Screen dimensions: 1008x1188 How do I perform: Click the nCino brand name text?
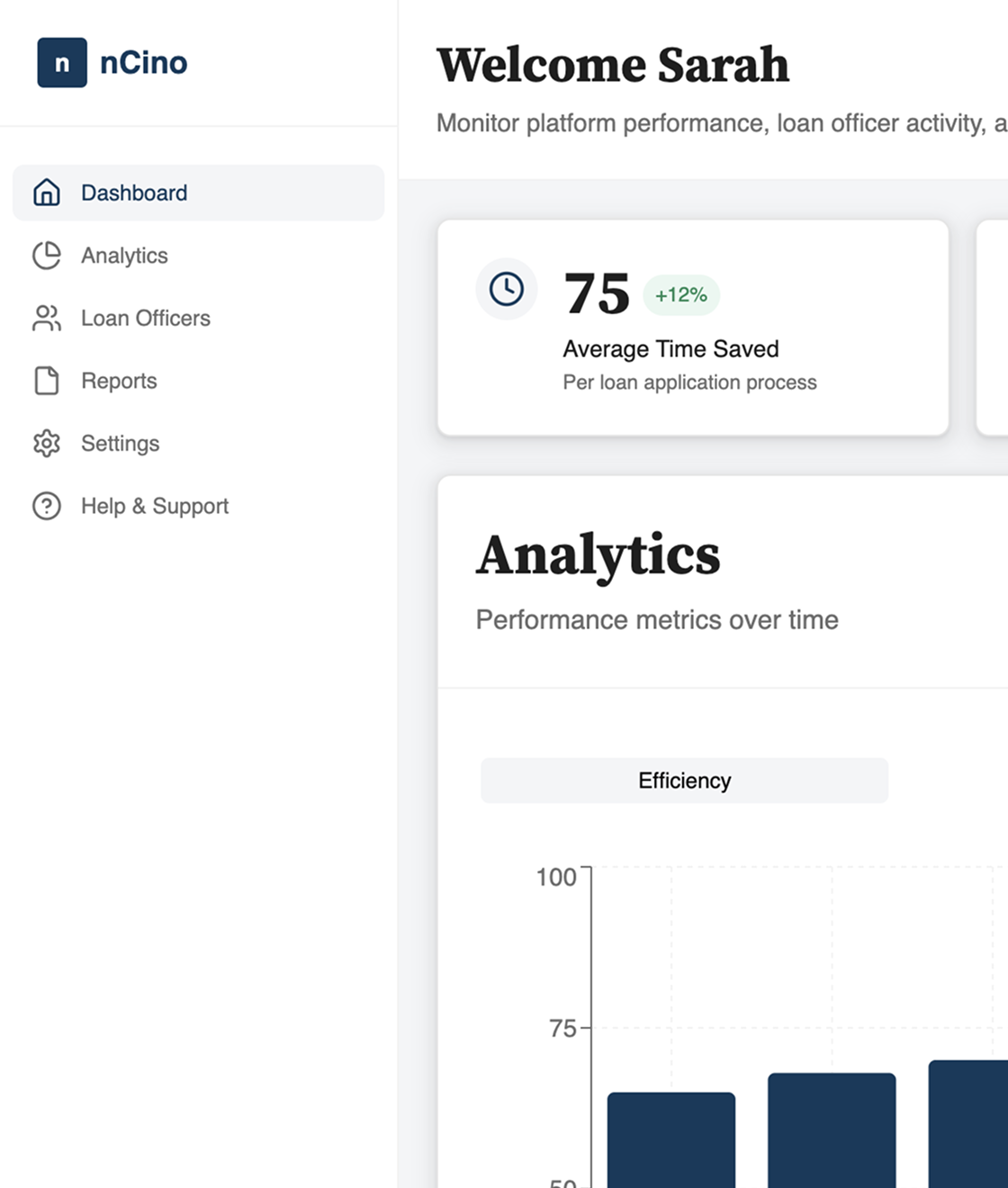144,63
